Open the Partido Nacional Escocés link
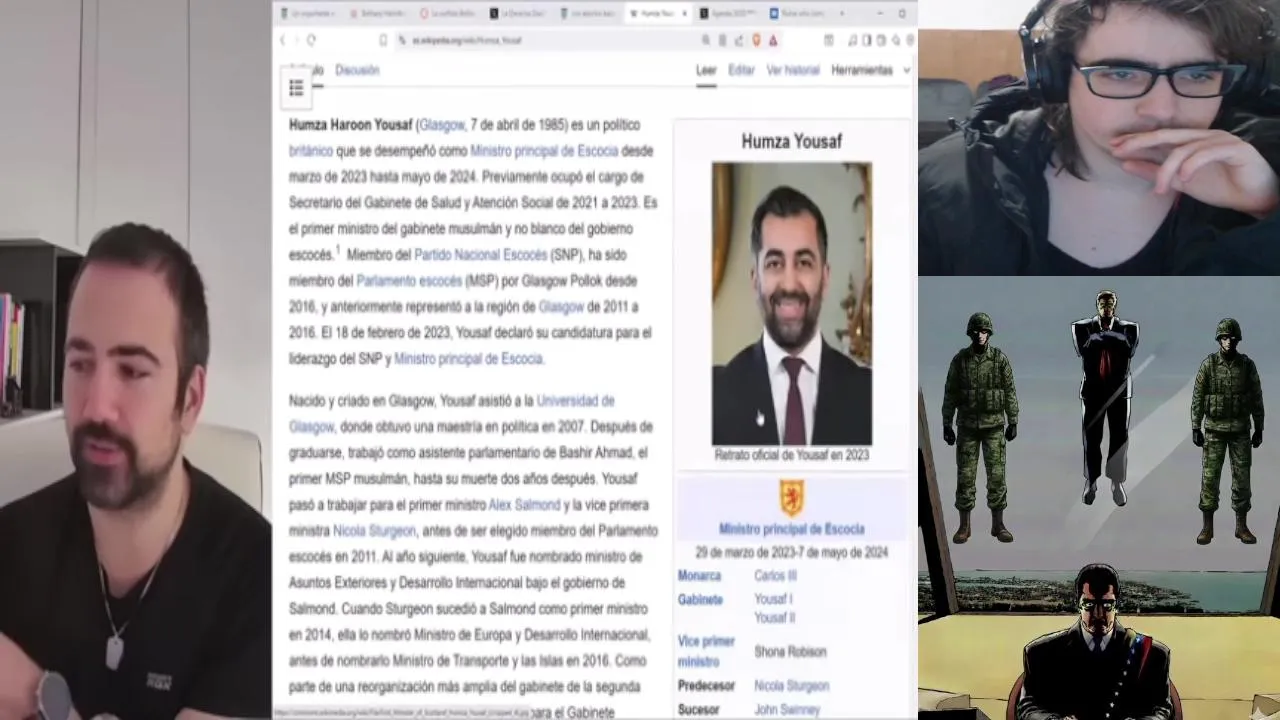This screenshot has height=720, width=1280. [x=481, y=255]
